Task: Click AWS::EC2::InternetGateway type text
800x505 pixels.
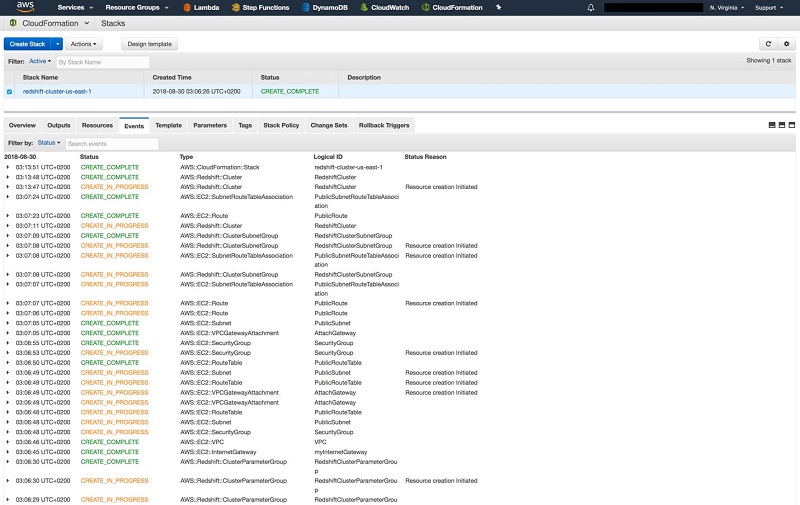Action: click(x=218, y=452)
